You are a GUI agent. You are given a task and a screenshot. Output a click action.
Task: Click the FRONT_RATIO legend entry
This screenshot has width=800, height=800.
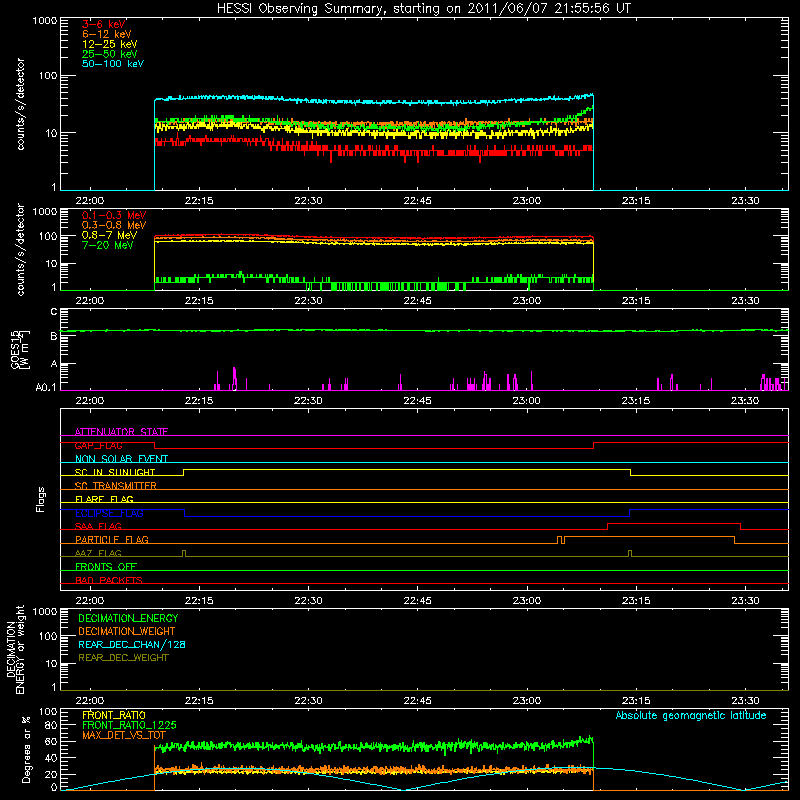tap(114, 715)
